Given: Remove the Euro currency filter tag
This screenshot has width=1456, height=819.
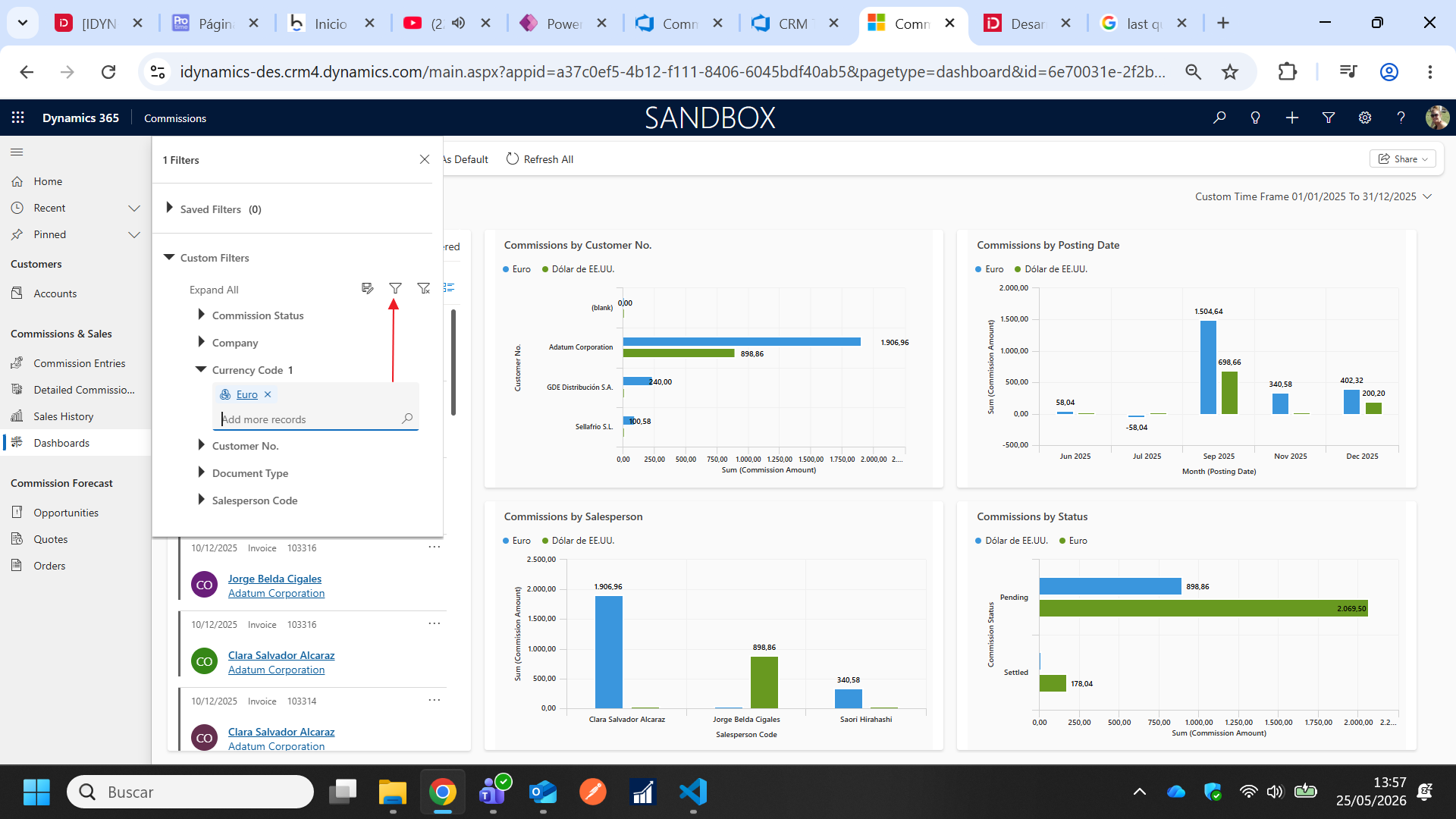Looking at the screenshot, I should (268, 394).
